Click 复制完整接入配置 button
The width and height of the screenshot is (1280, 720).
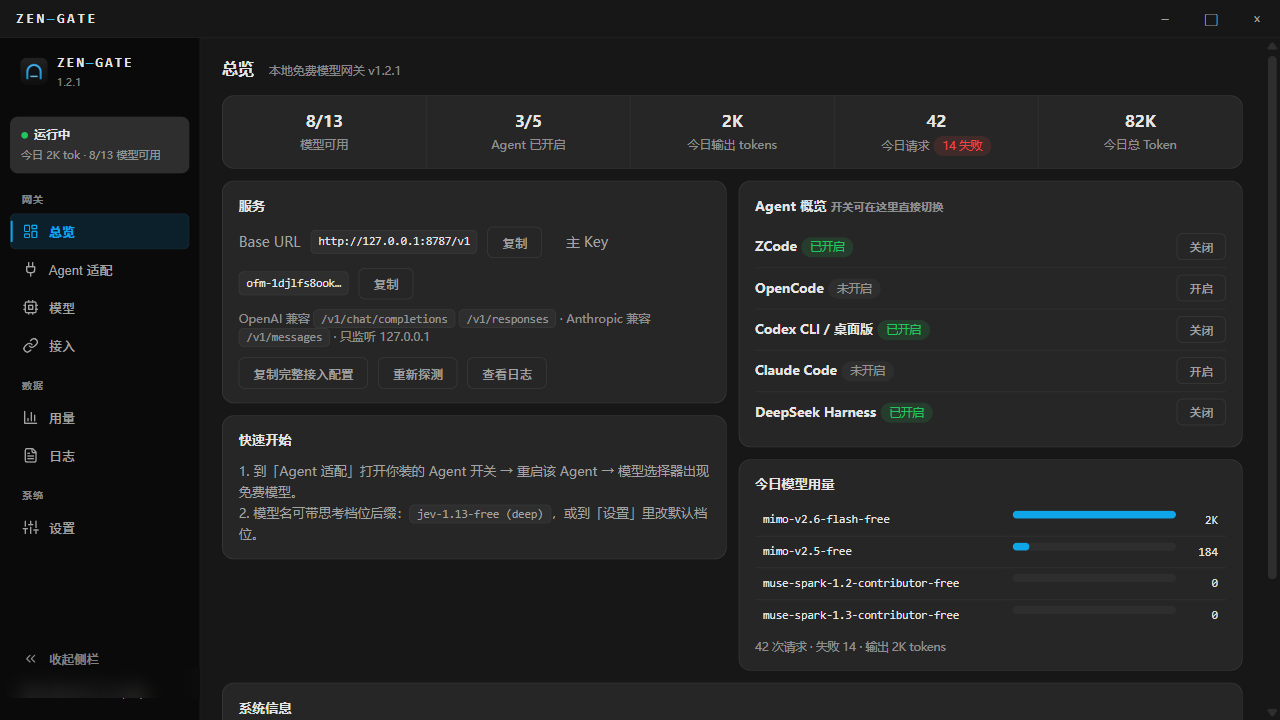coord(303,374)
